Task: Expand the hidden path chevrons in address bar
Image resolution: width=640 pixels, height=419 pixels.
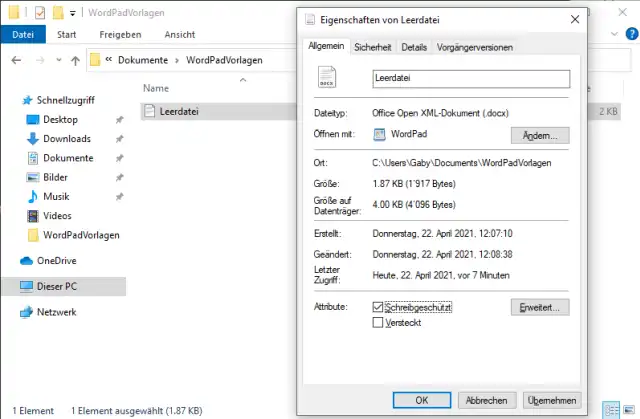Action: [109, 60]
